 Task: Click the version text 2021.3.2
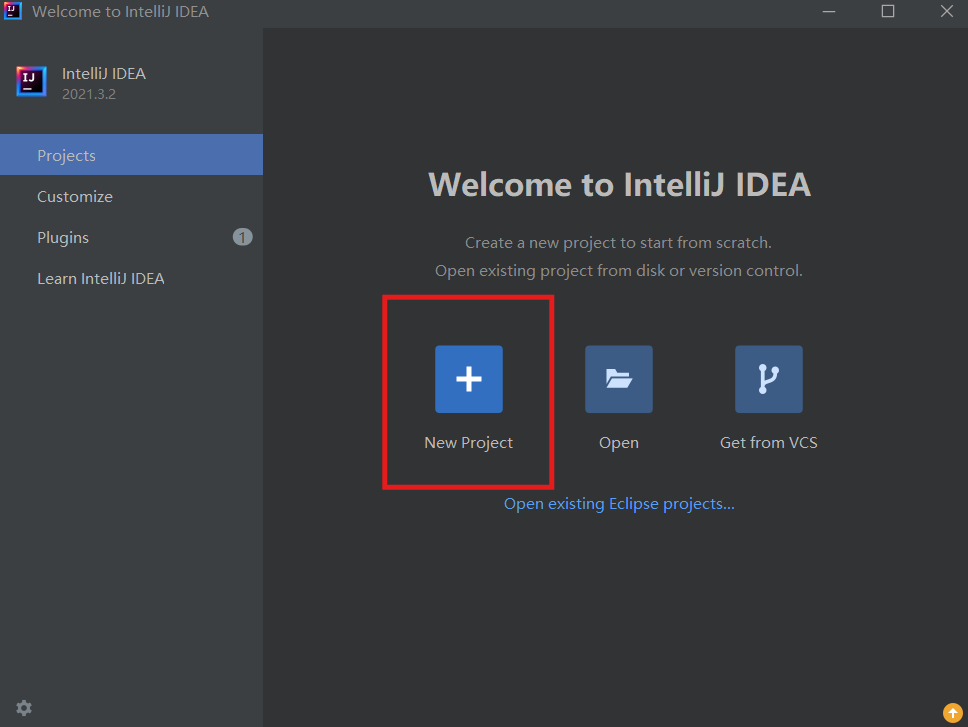pyautogui.click(x=89, y=94)
